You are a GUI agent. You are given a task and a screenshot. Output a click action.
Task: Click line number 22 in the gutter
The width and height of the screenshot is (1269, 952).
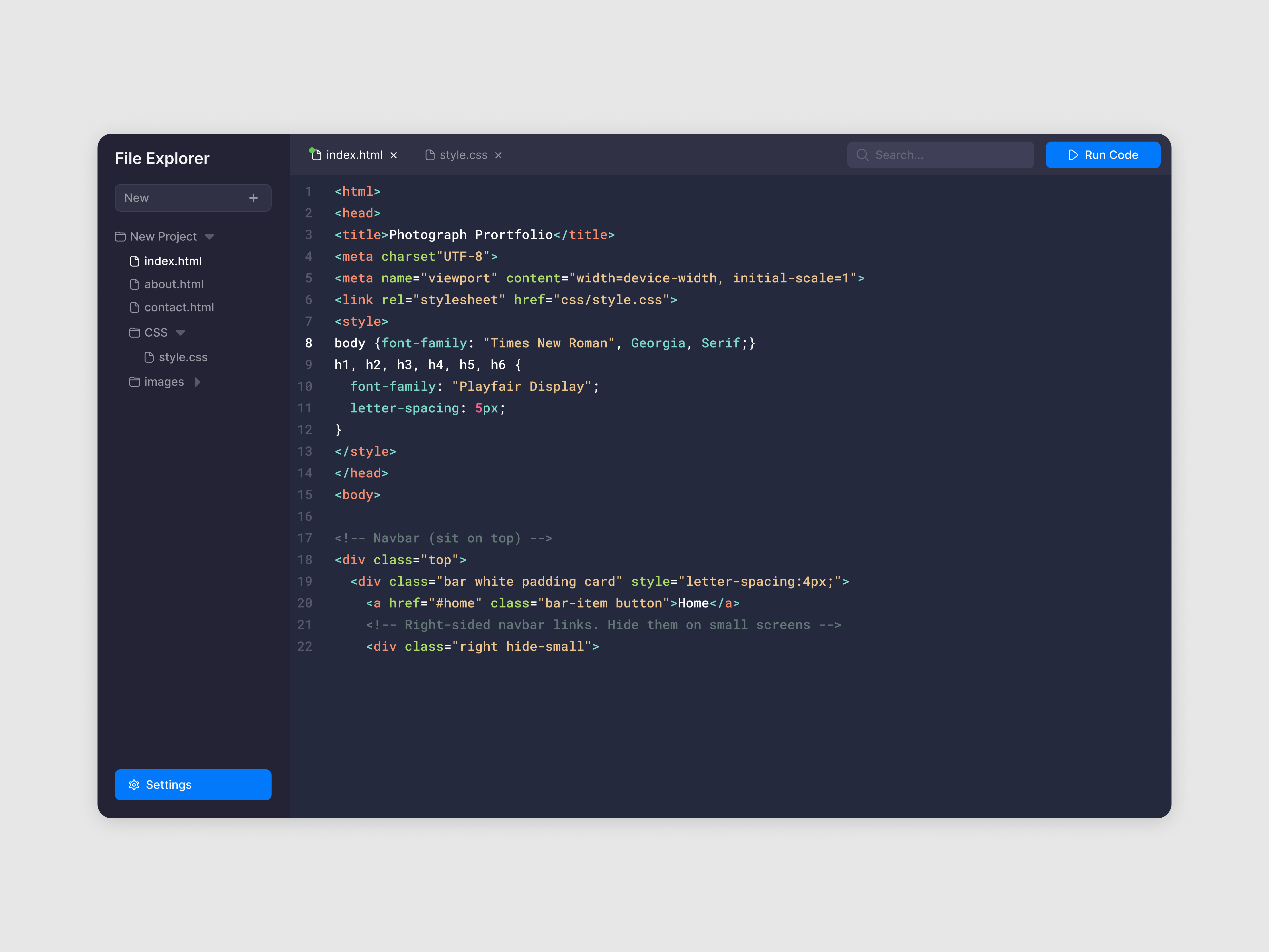(305, 647)
